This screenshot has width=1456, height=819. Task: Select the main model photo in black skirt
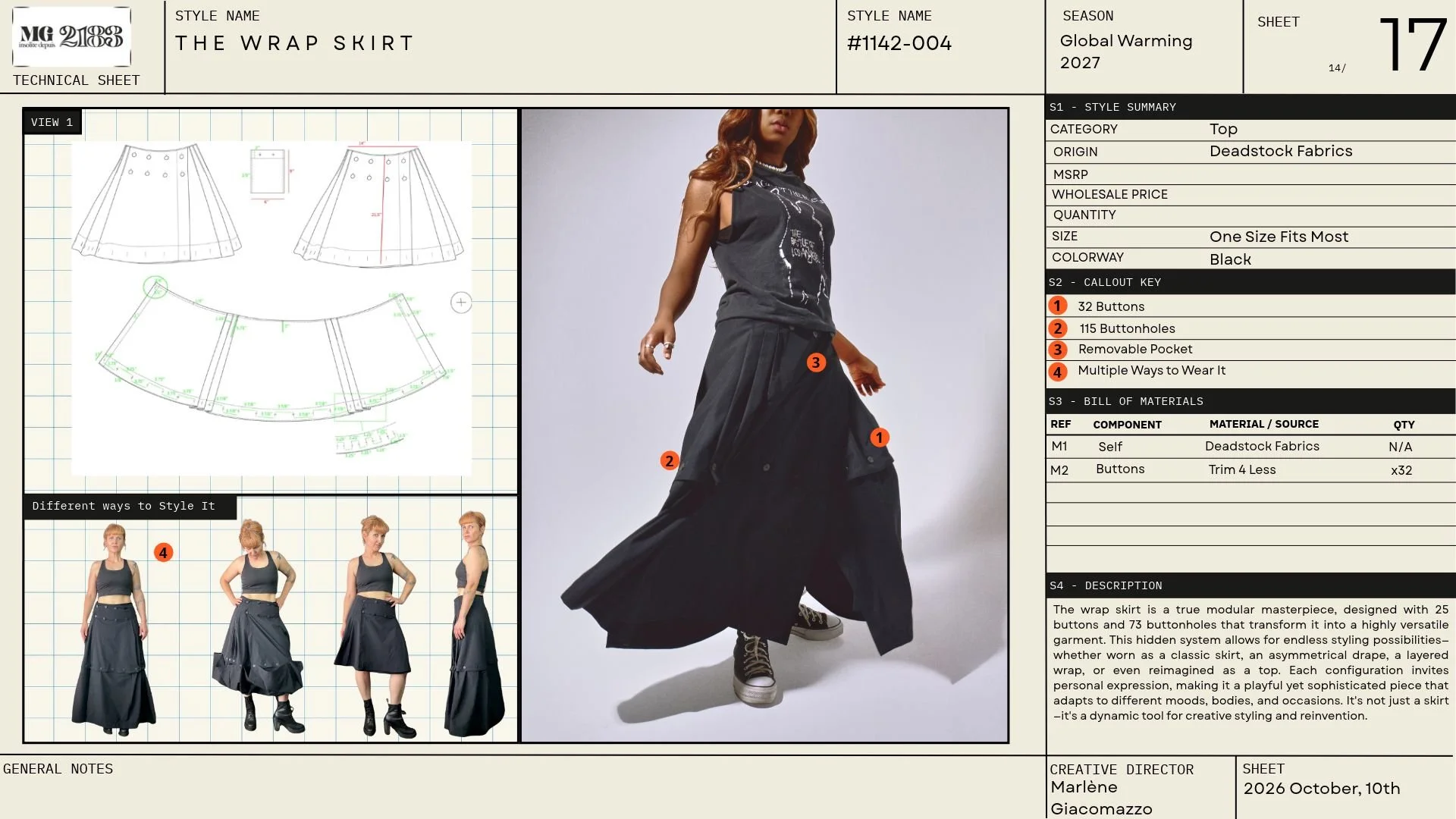(x=764, y=425)
